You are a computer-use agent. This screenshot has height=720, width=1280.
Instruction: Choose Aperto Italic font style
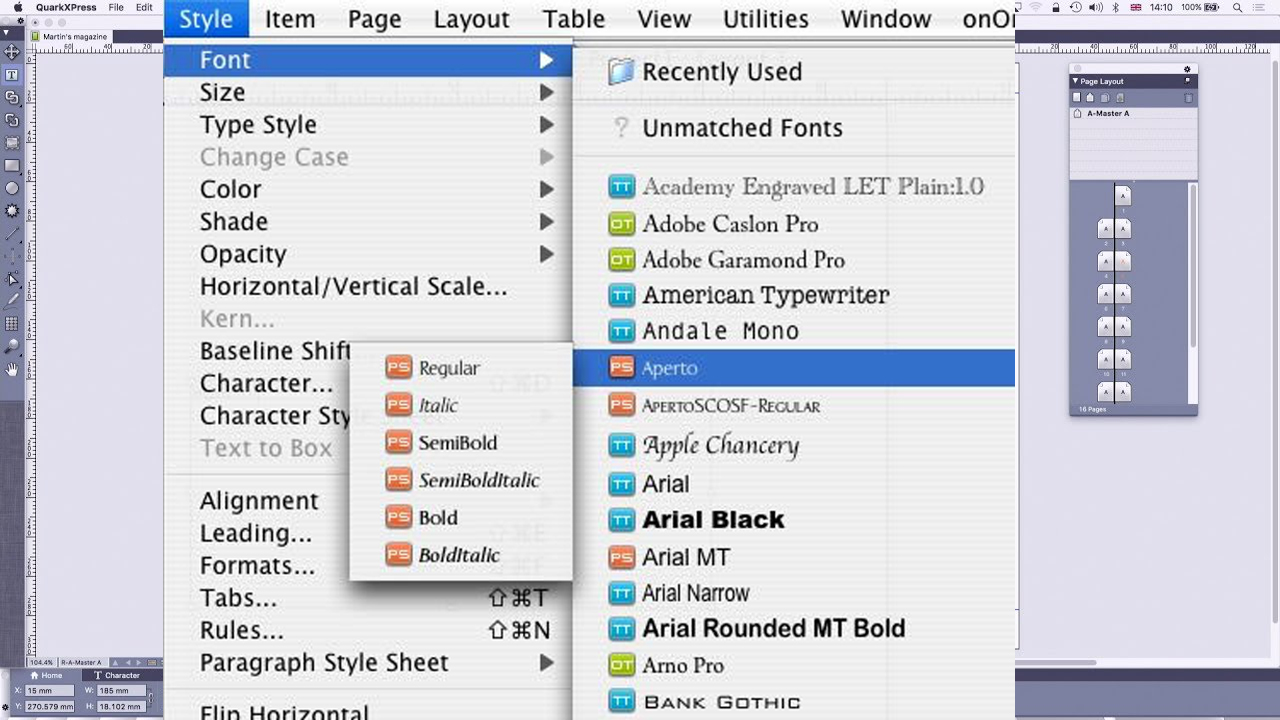(461, 405)
